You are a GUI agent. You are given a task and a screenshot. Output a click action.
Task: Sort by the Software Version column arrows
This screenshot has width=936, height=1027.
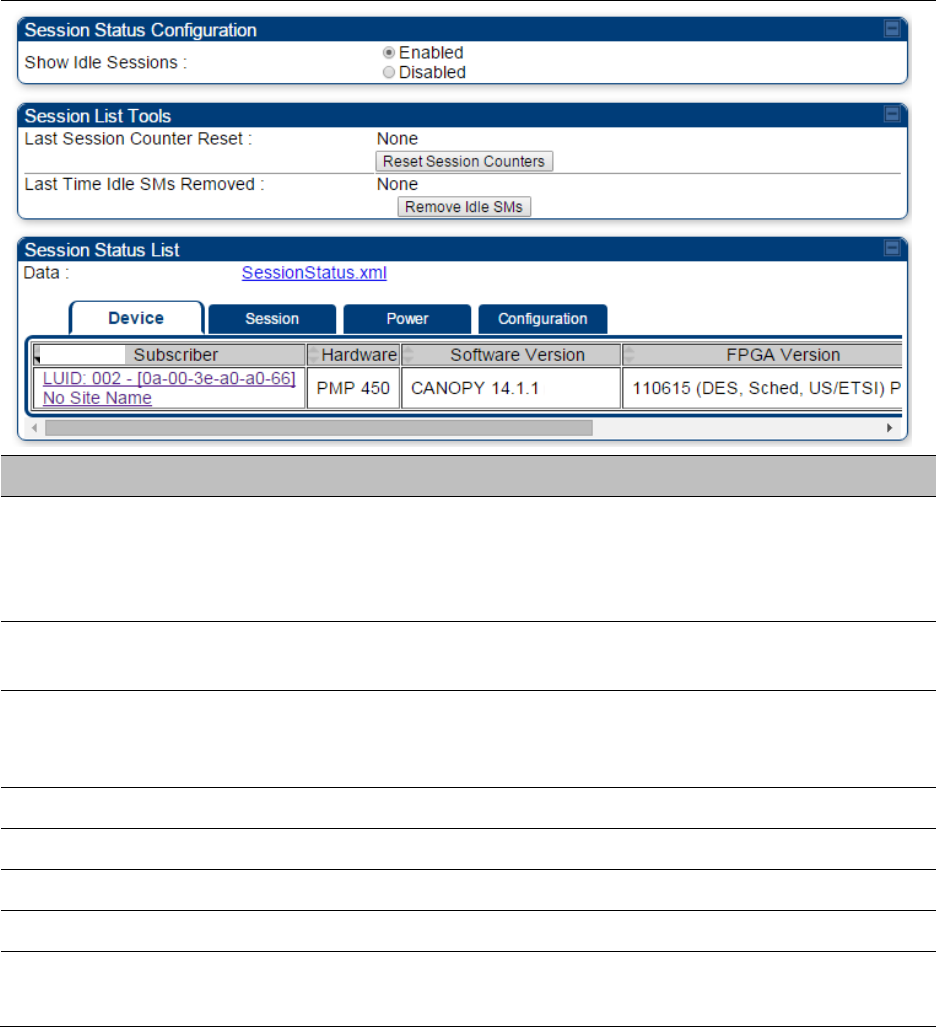[409, 355]
